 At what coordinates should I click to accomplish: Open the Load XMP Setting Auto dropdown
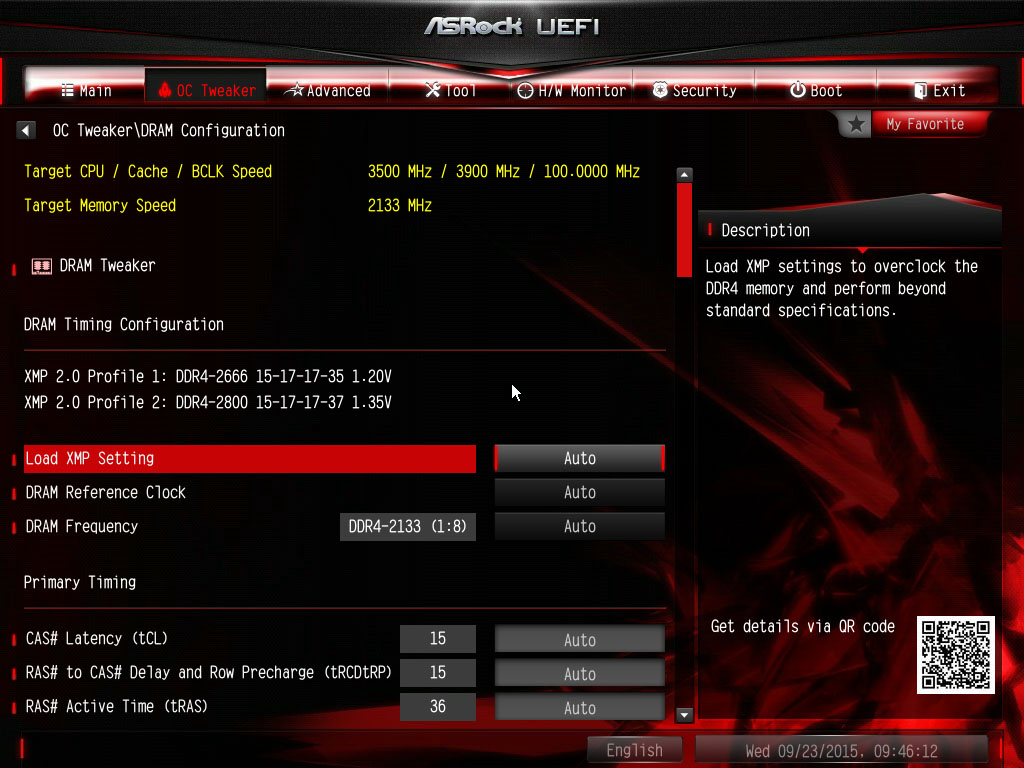point(579,458)
